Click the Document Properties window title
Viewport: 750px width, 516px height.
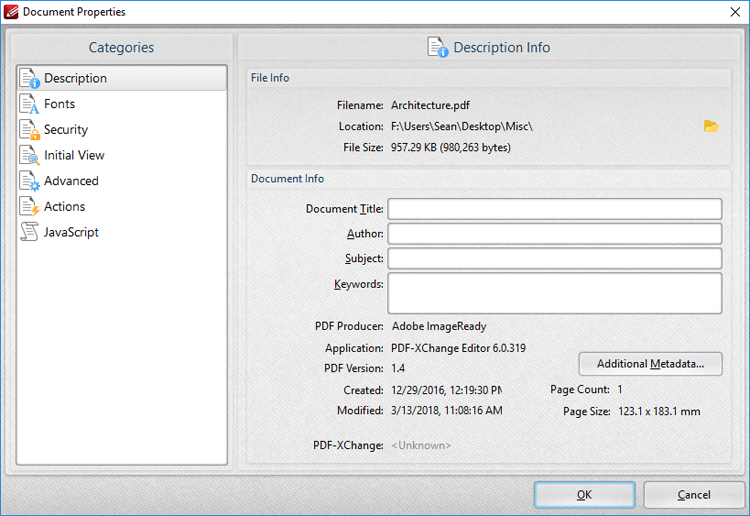point(74,12)
